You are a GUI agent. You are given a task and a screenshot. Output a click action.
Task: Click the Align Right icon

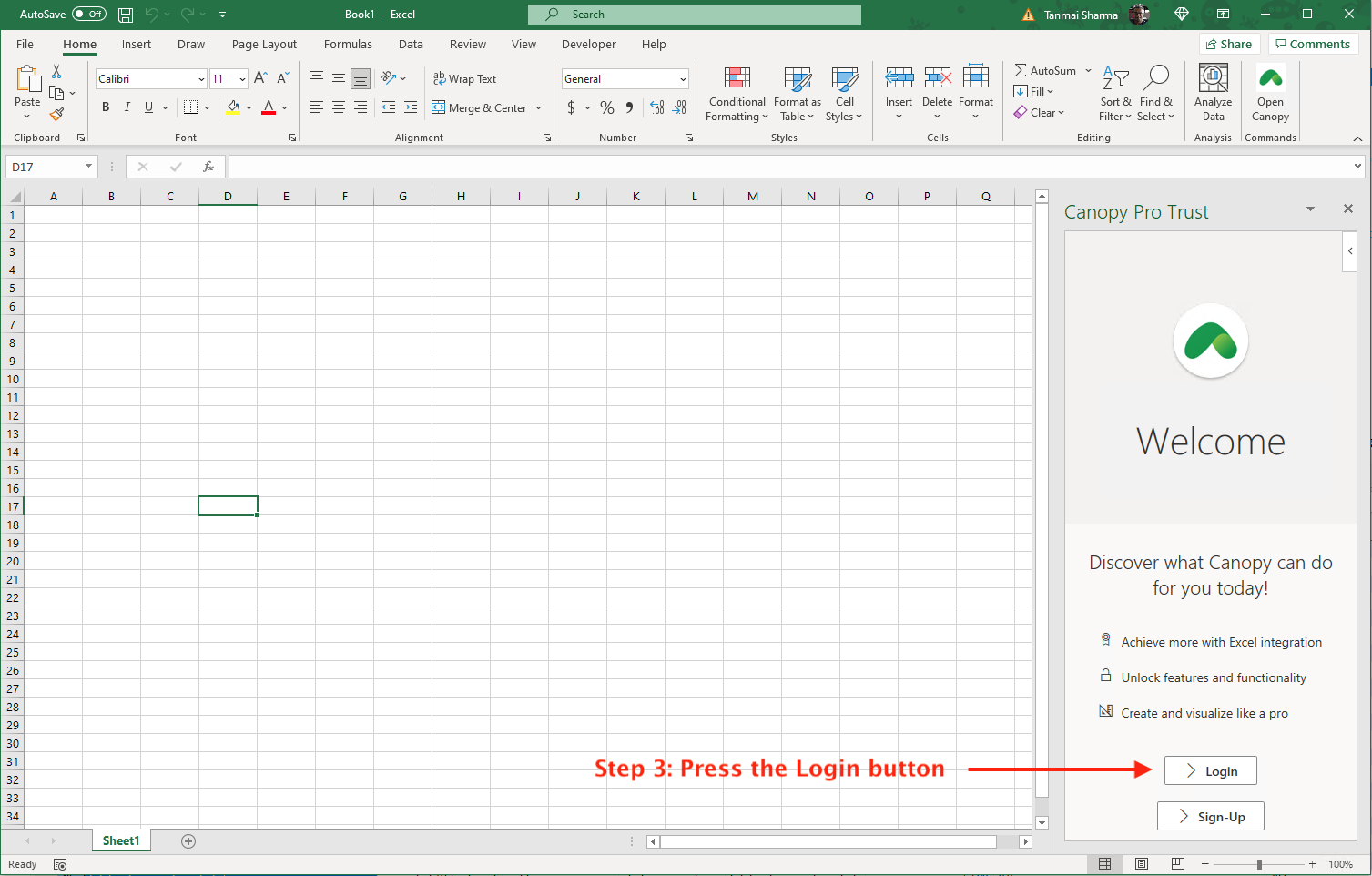(361, 107)
